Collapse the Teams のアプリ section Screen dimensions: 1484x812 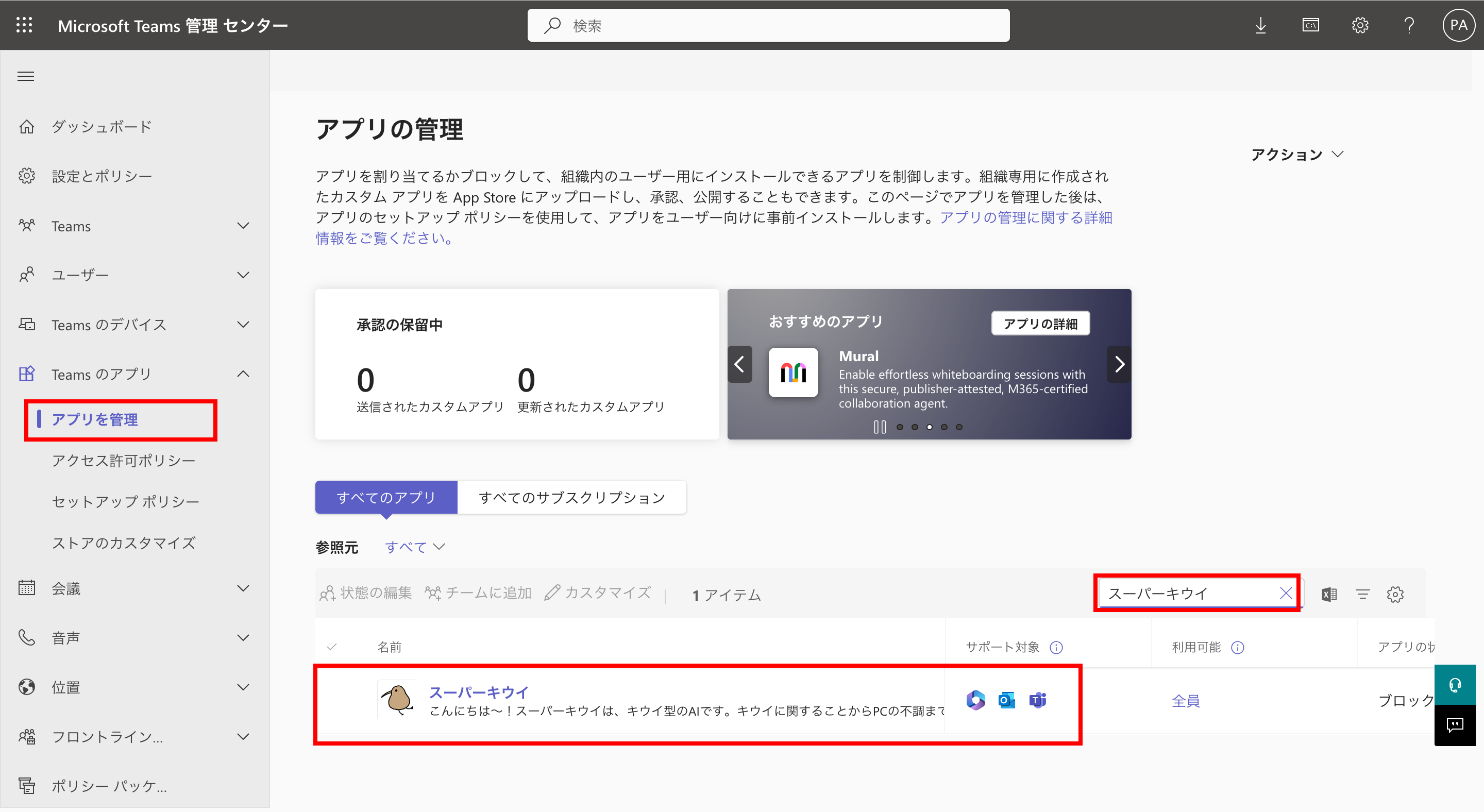click(244, 374)
